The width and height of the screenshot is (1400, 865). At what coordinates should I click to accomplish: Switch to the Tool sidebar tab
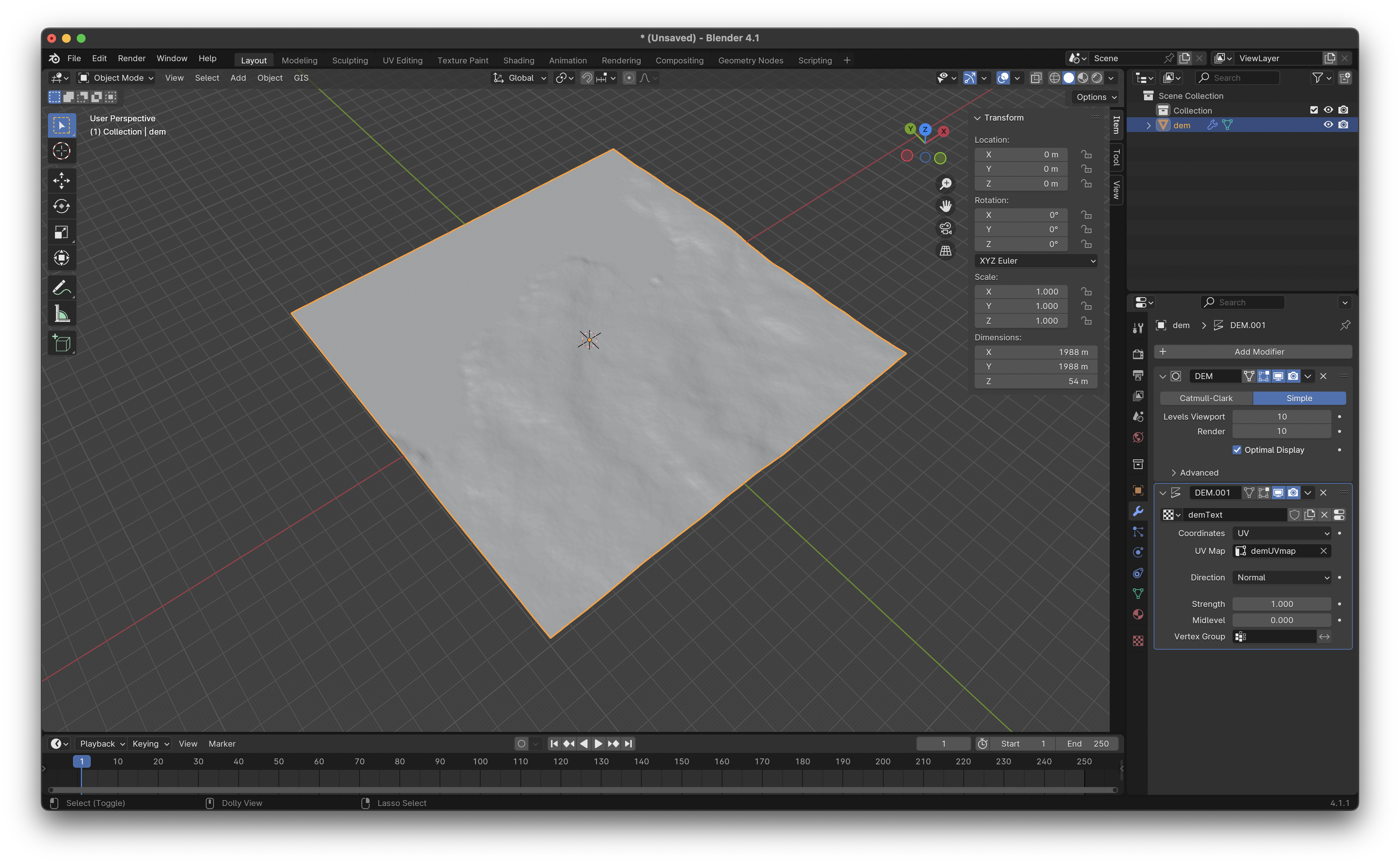tap(1116, 157)
